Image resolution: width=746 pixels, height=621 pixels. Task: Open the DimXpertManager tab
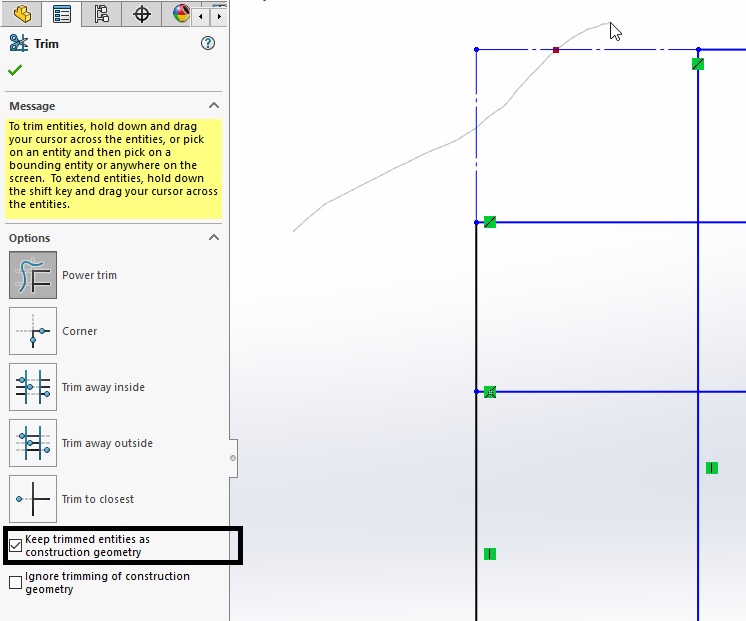142,13
